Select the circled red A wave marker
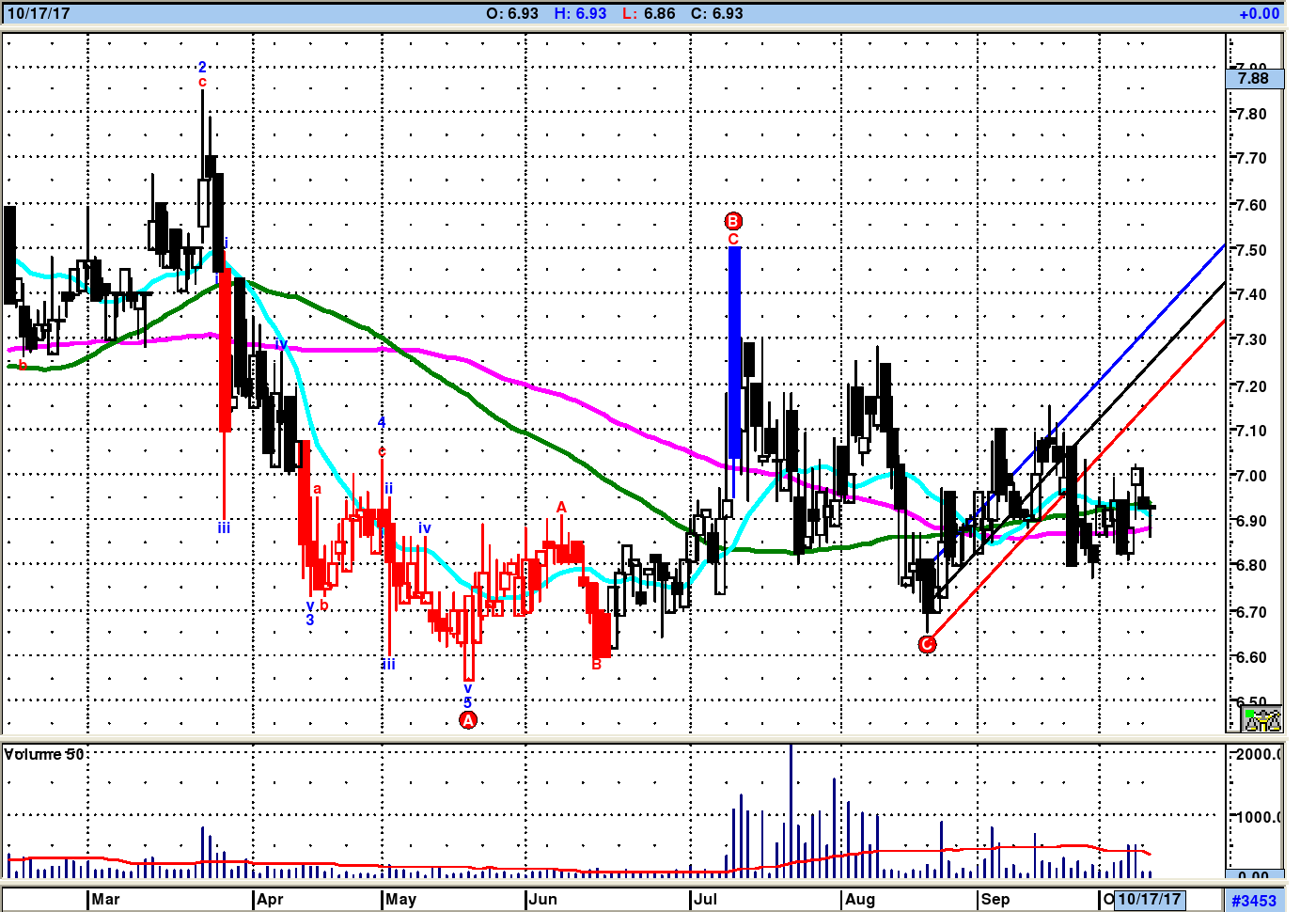 tap(468, 720)
